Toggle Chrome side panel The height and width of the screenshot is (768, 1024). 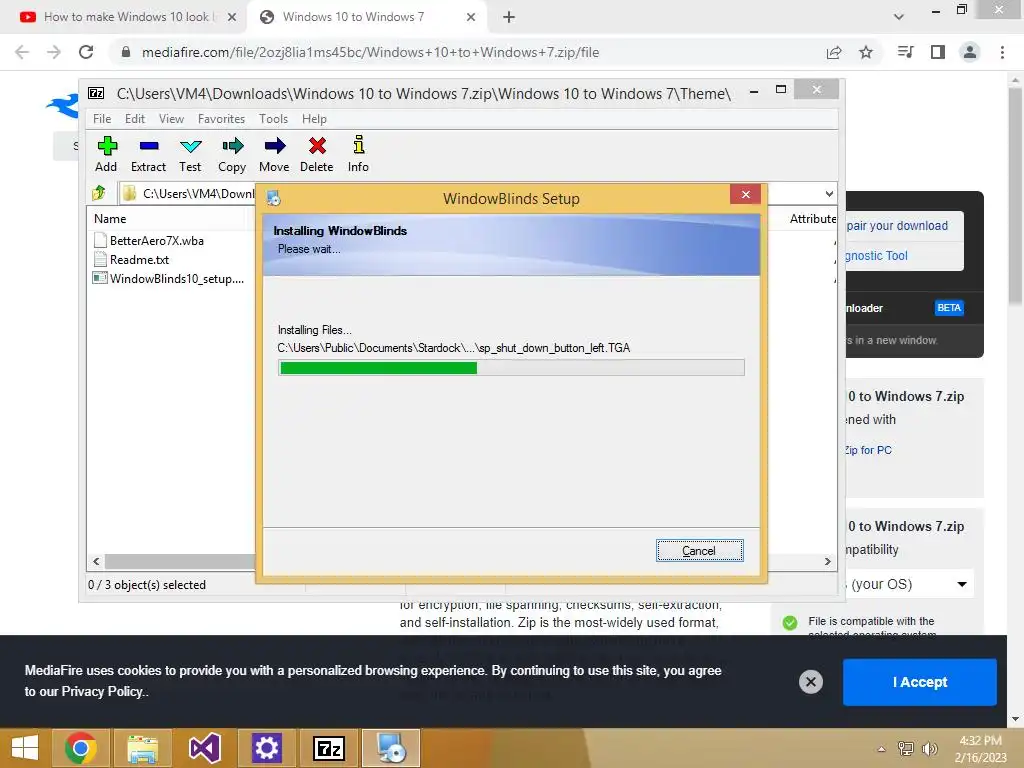[x=938, y=52]
